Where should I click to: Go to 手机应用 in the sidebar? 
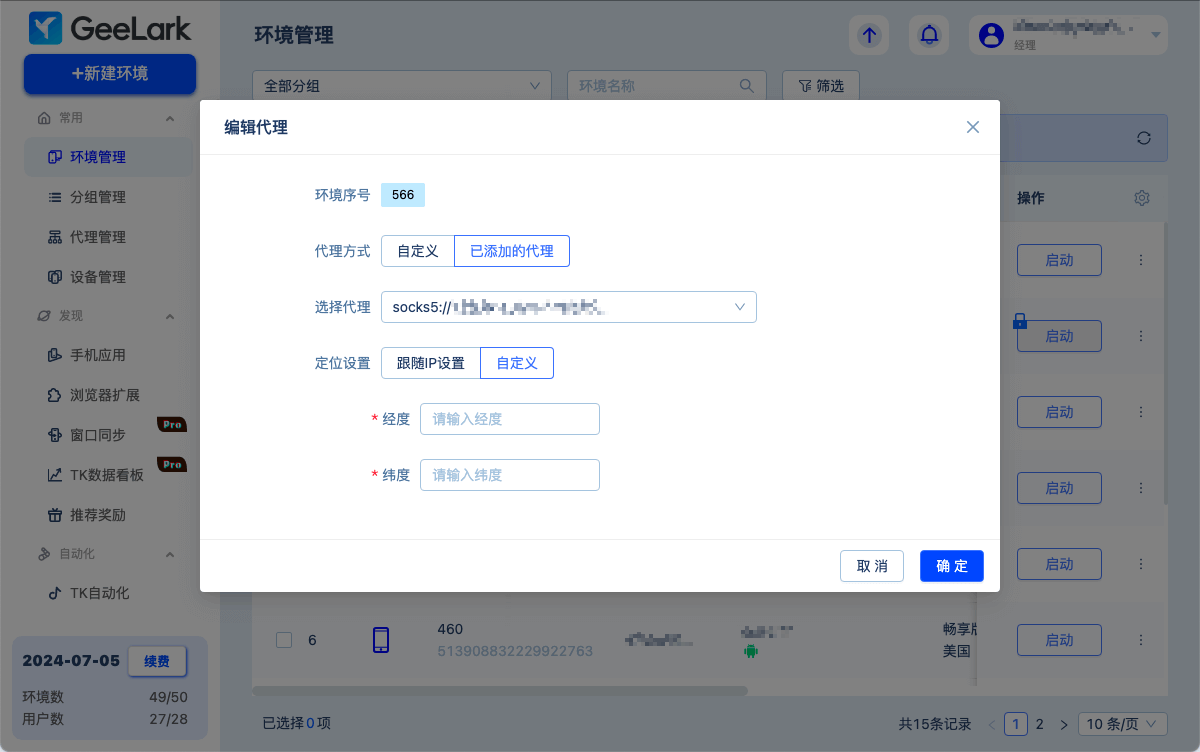point(97,355)
